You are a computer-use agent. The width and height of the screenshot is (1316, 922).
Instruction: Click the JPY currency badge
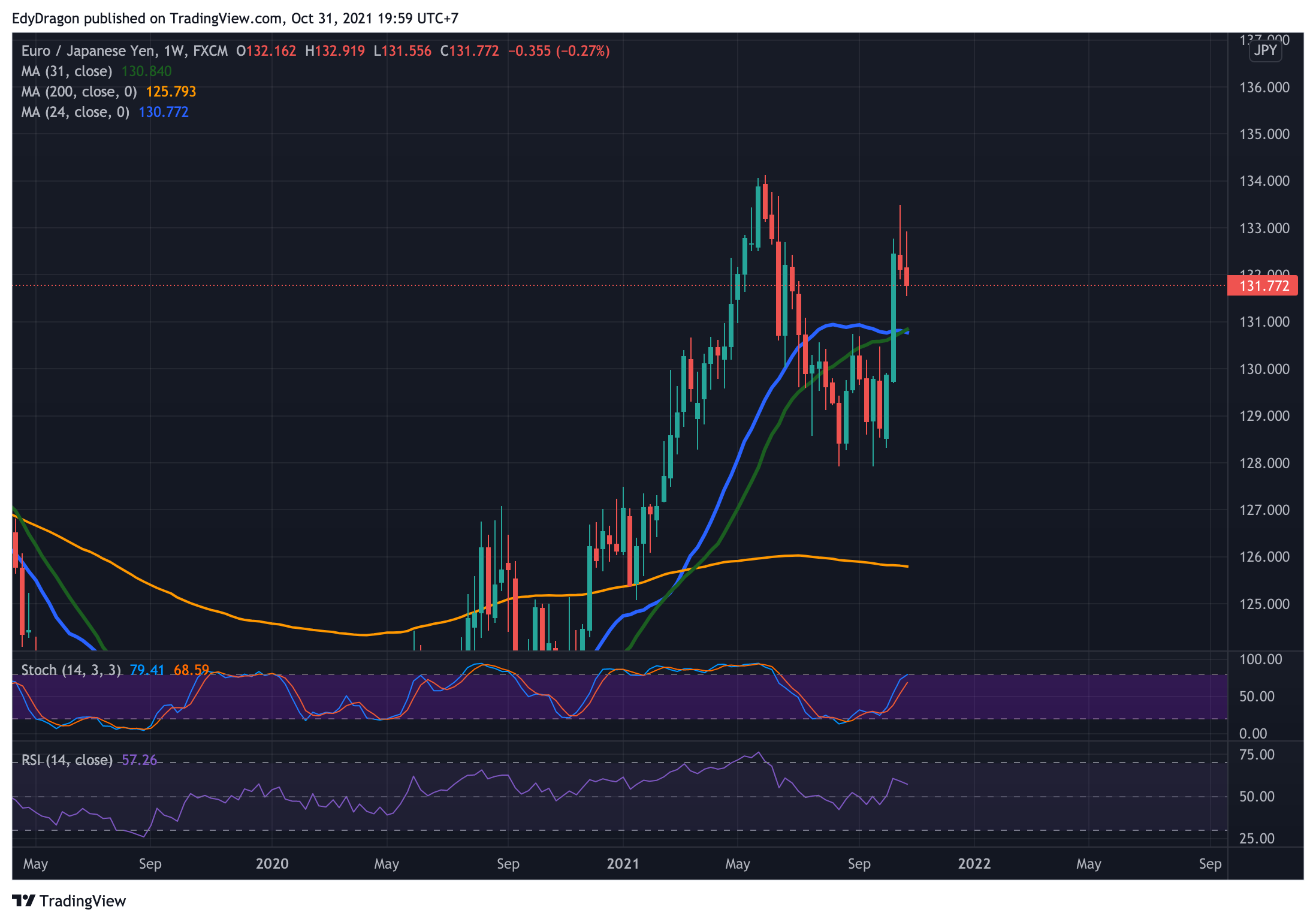tap(1265, 50)
